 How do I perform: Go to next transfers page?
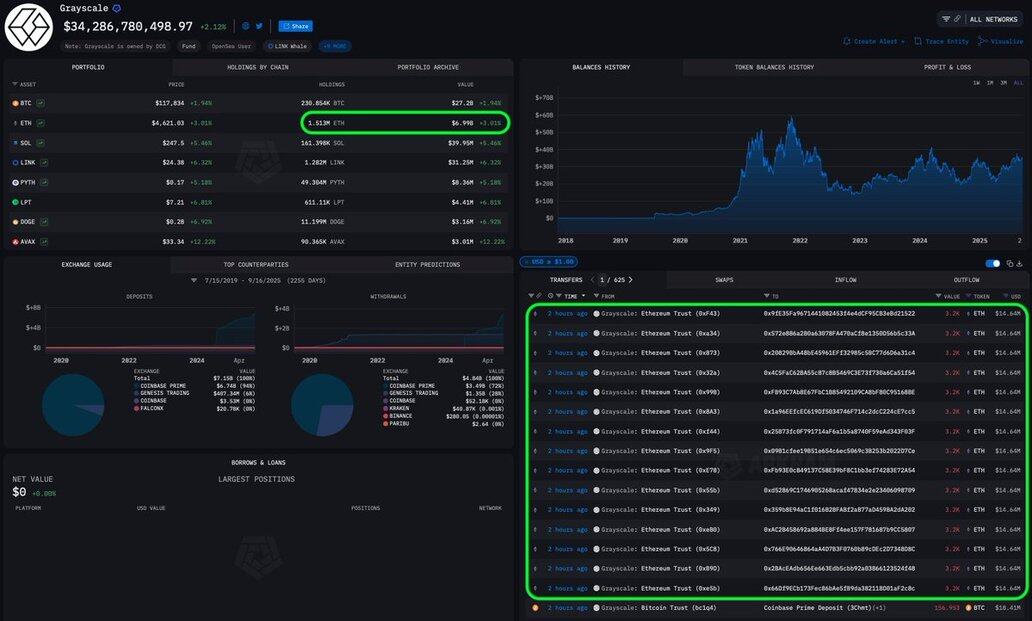(631, 280)
